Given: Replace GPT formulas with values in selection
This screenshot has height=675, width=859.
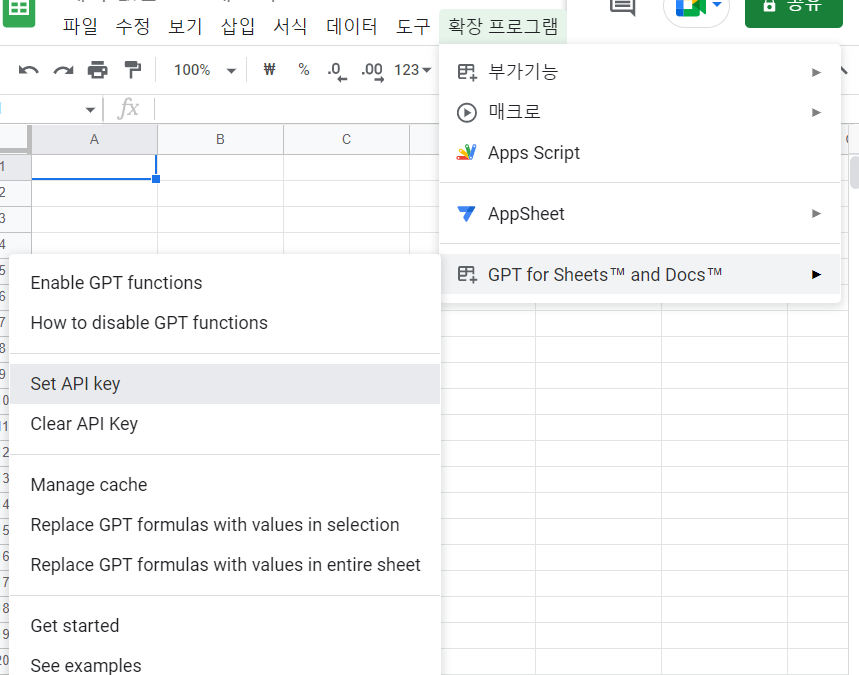Looking at the screenshot, I should [x=225, y=525].
